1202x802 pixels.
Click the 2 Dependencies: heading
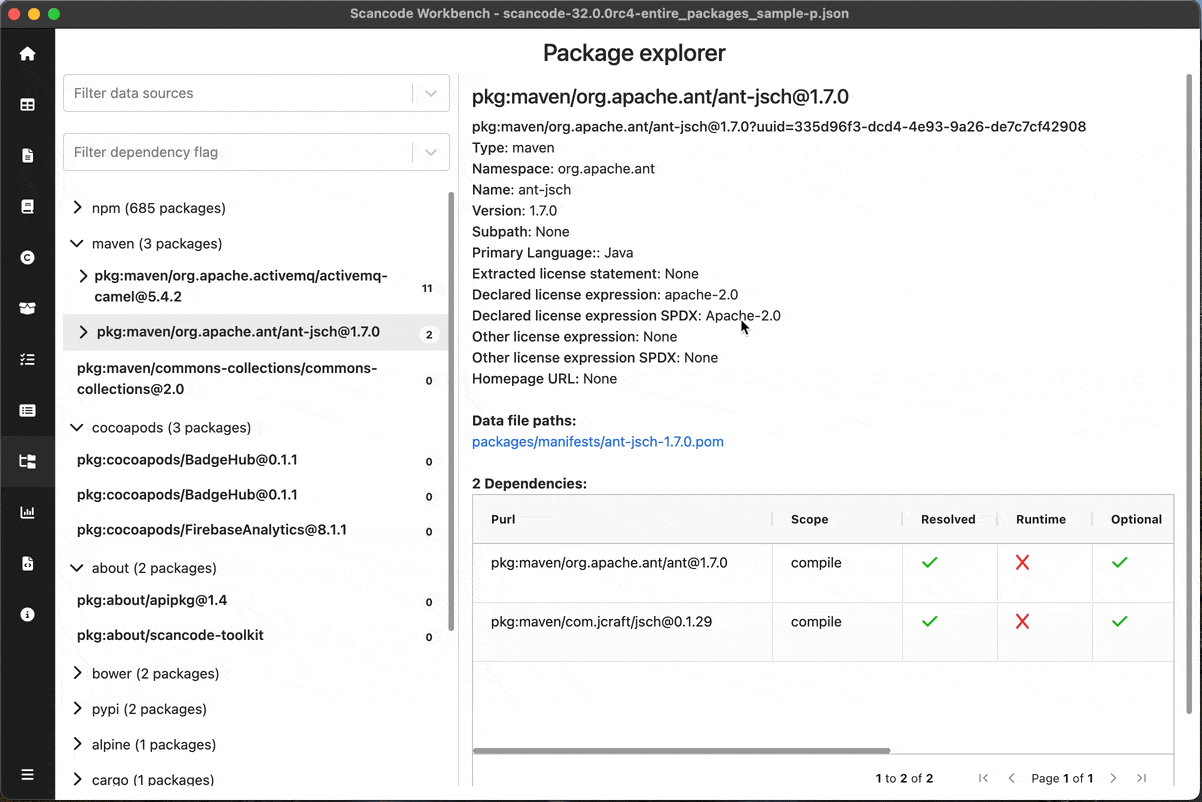[x=529, y=484]
